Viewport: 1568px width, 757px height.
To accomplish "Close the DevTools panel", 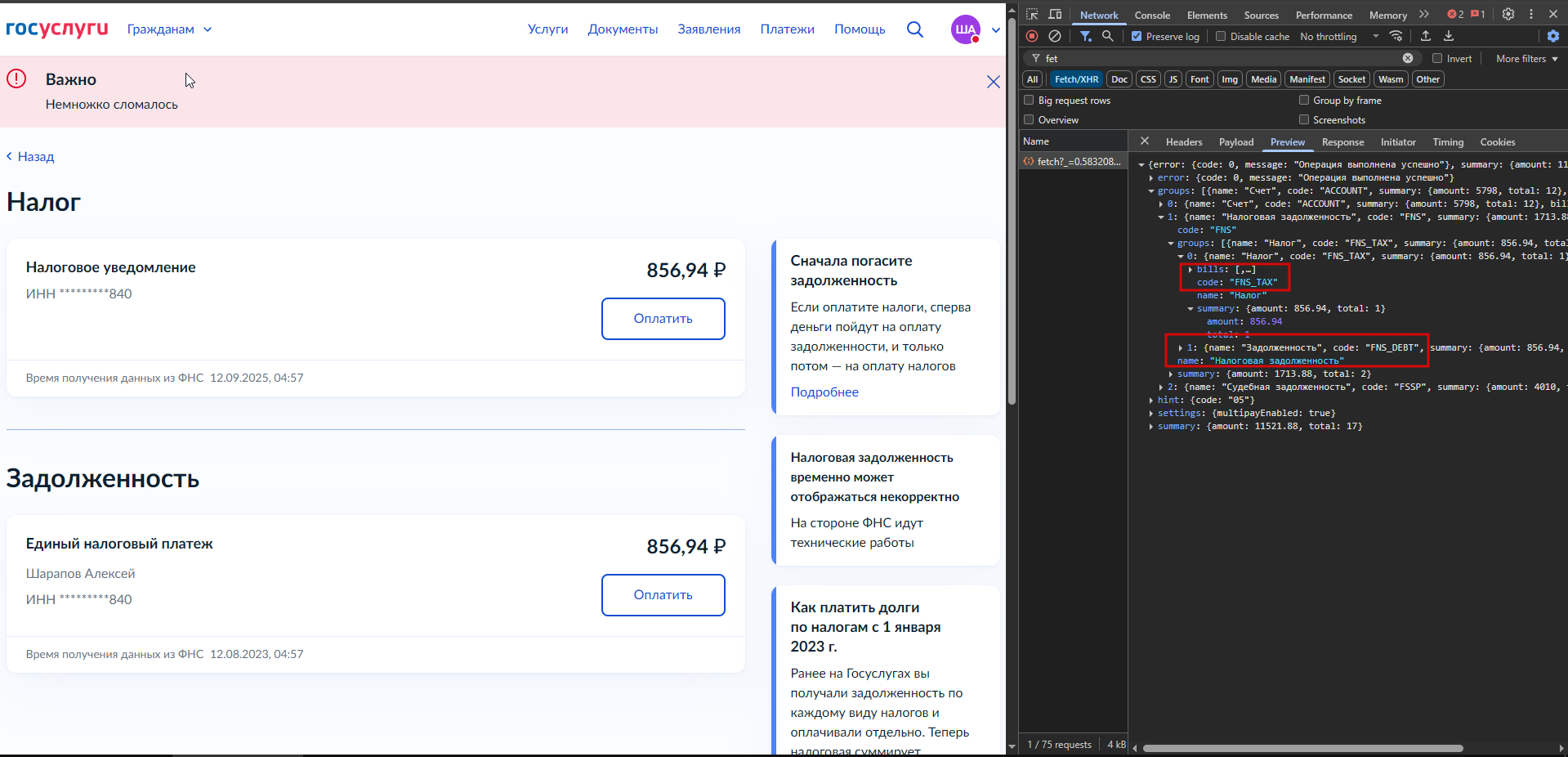I will (x=1553, y=14).
